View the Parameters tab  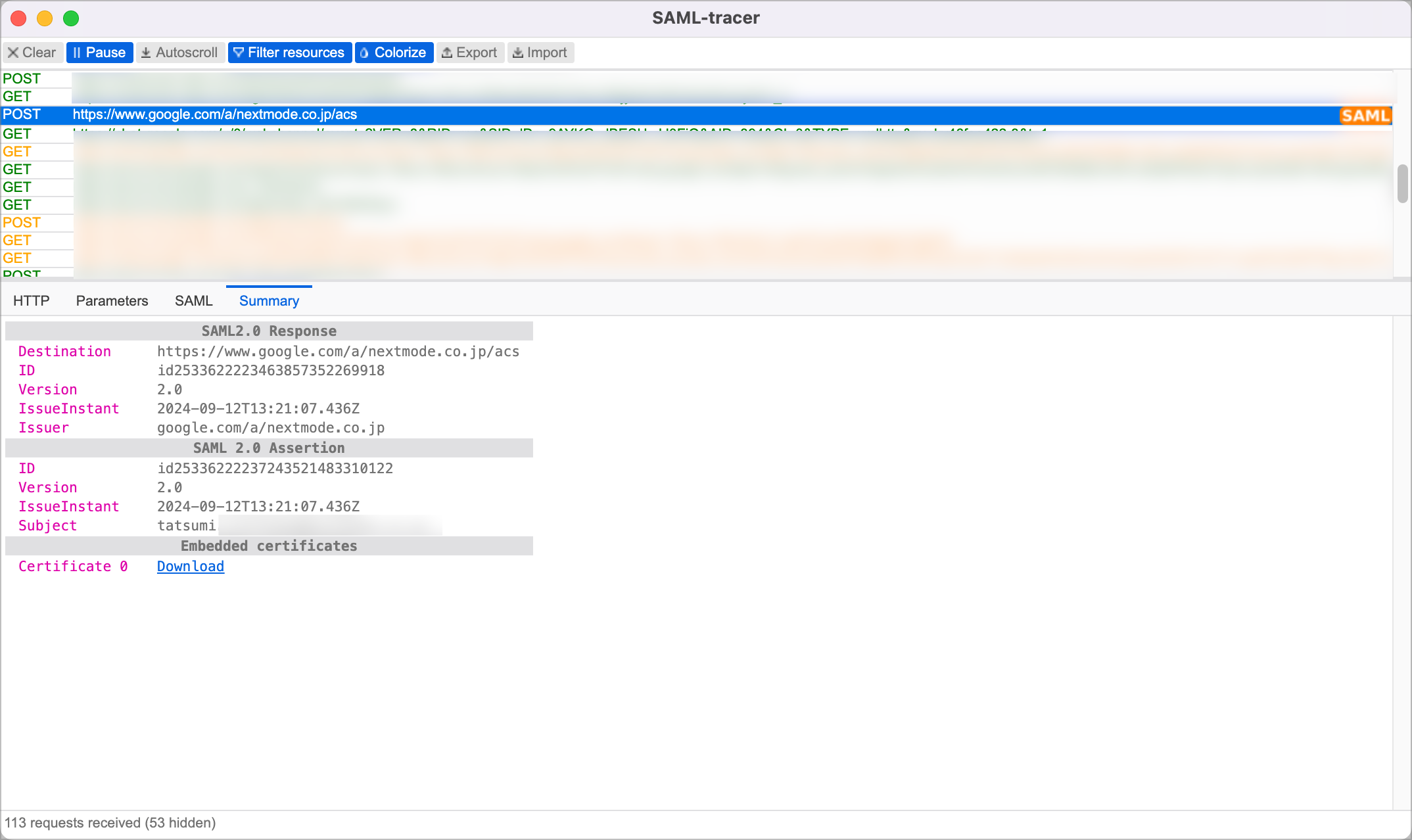coord(112,300)
